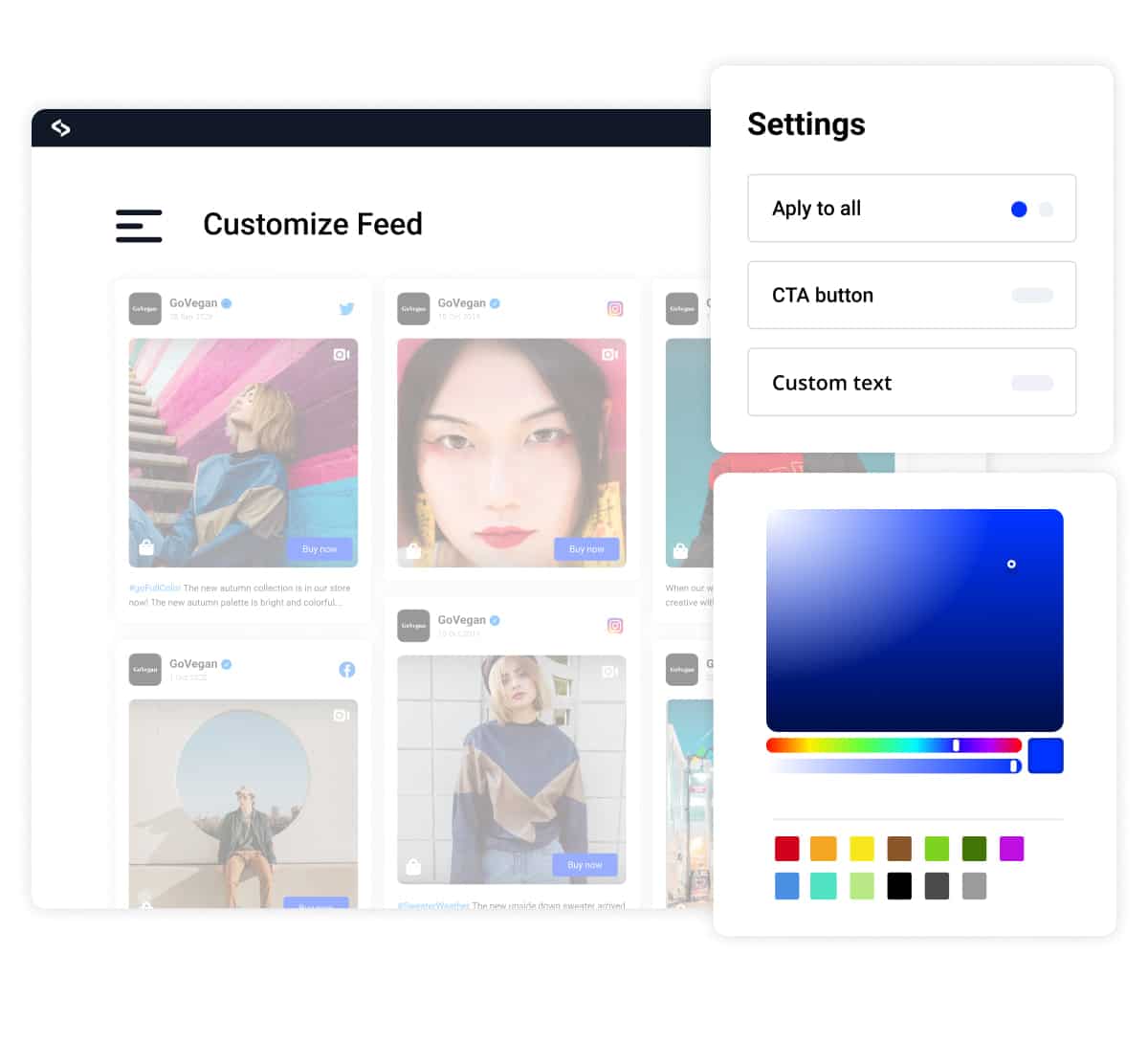Viewport: 1148px width, 1043px height.
Task: Open the face portrait photo
Action: (512, 453)
